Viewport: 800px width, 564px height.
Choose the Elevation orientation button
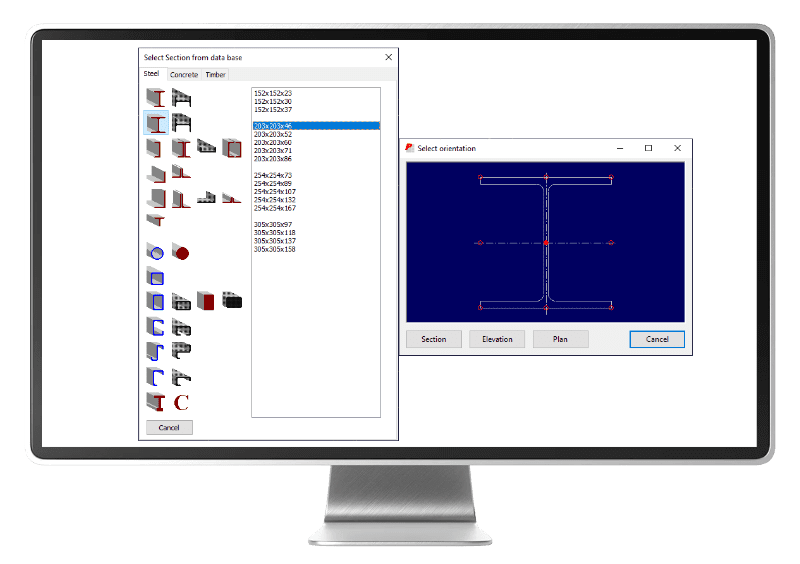click(x=497, y=339)
